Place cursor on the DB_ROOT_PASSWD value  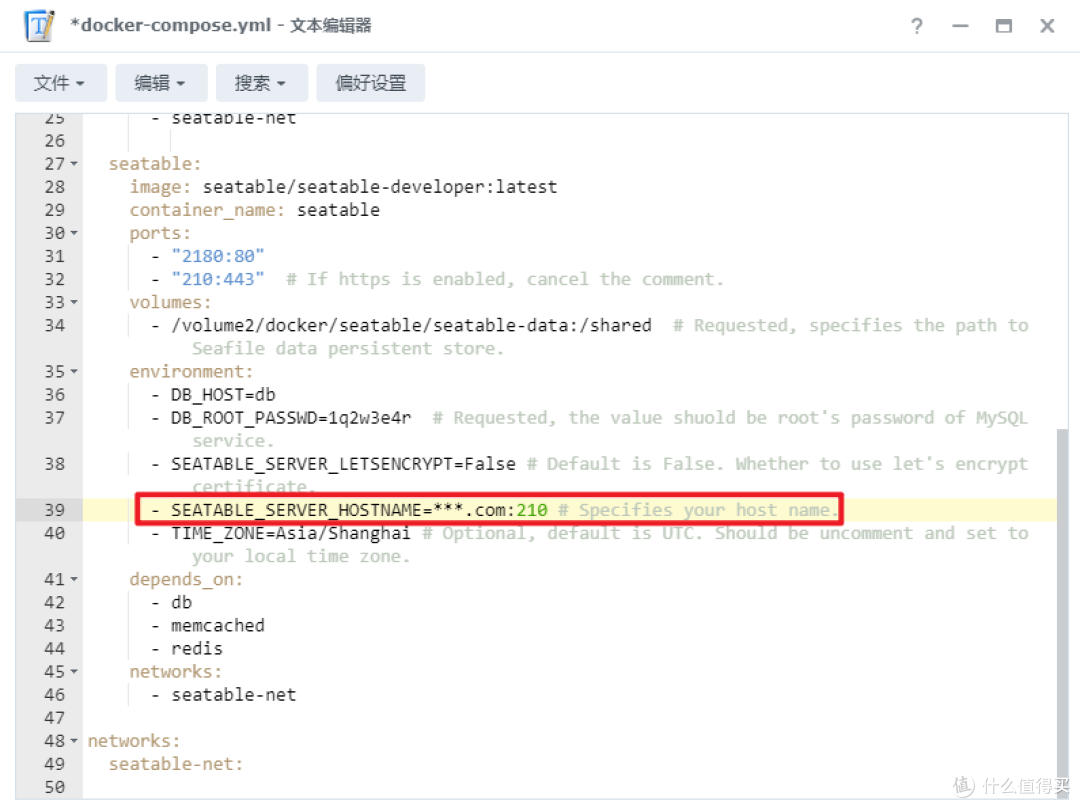click(x=370, y=417)
